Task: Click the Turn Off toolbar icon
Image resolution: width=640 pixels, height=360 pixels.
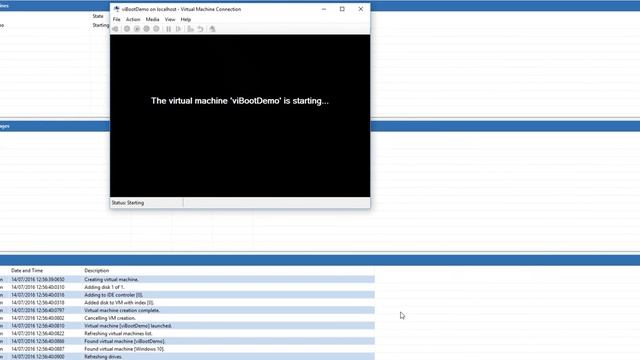Action: click(x=137, y=29)
